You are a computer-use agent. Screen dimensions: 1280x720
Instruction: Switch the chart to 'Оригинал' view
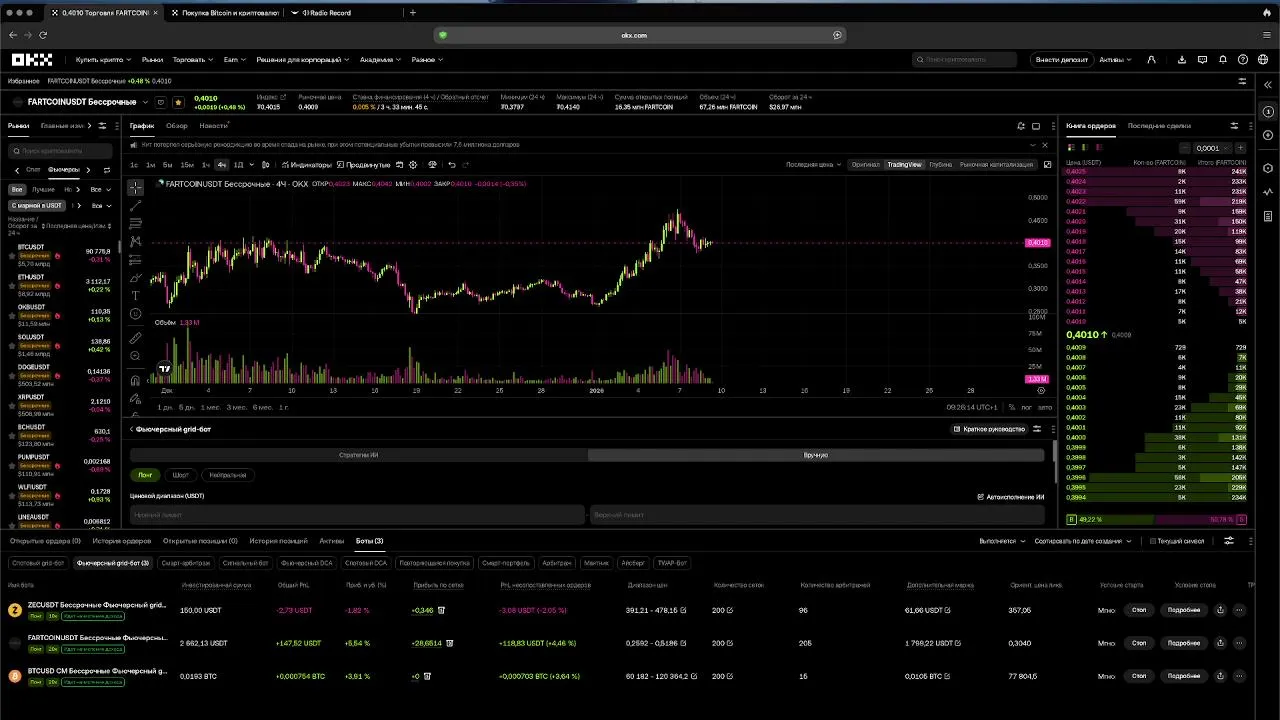pyautogui.click(x=865, y=164)
